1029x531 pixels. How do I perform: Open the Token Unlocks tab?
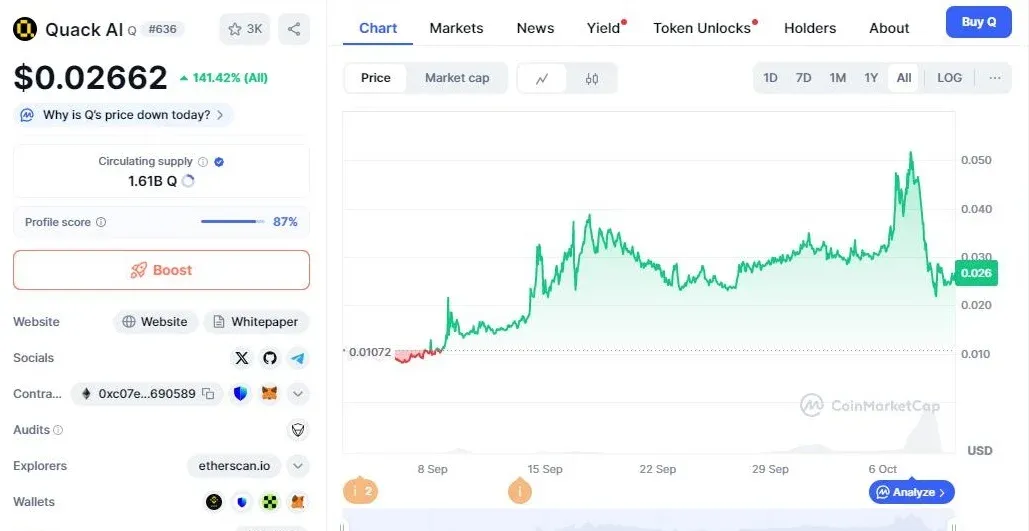coord(702,28)
